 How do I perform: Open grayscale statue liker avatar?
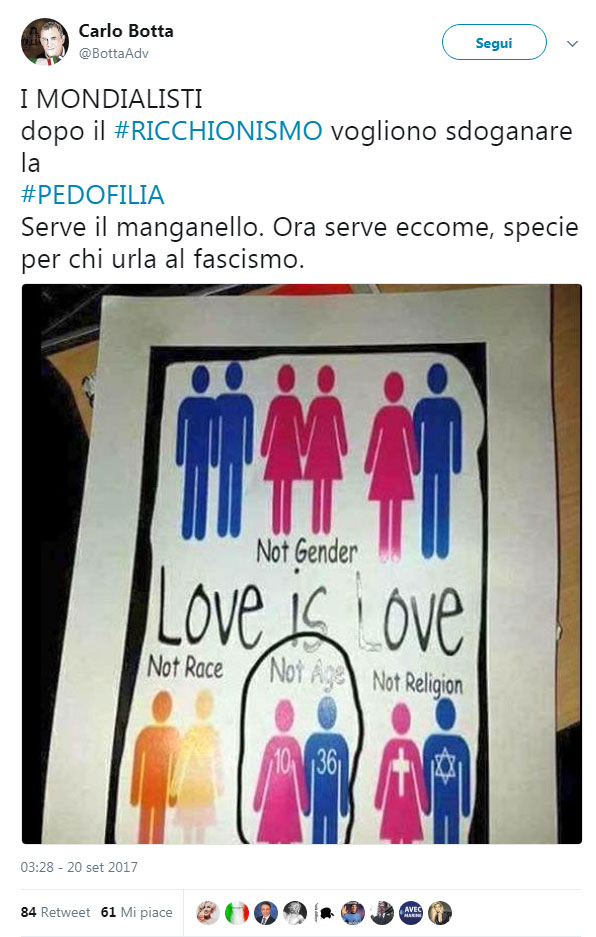click(295, 912)
